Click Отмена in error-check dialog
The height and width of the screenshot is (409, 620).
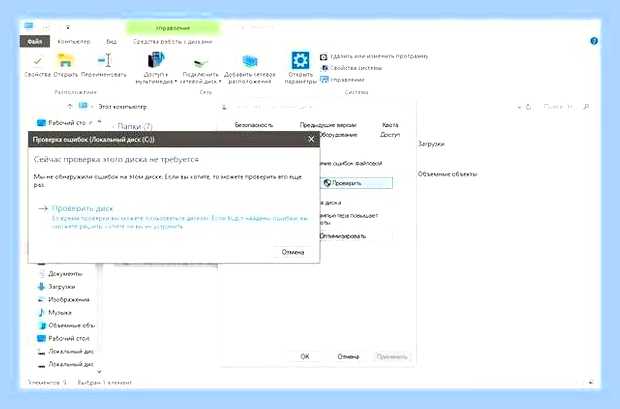tap(293, 252)
